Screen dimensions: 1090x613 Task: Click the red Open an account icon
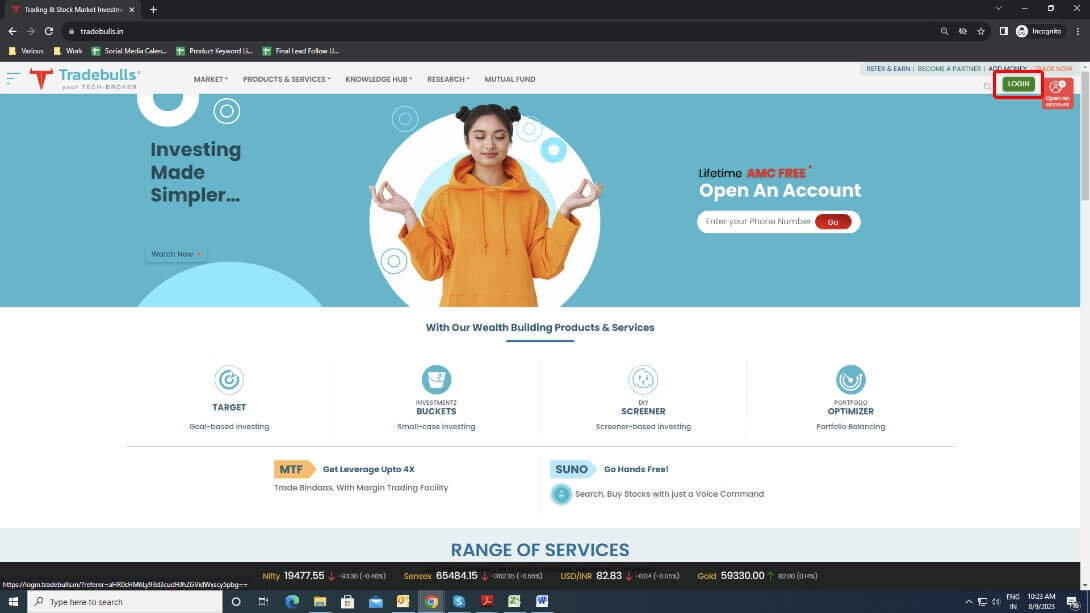(x=1057, y=92)
